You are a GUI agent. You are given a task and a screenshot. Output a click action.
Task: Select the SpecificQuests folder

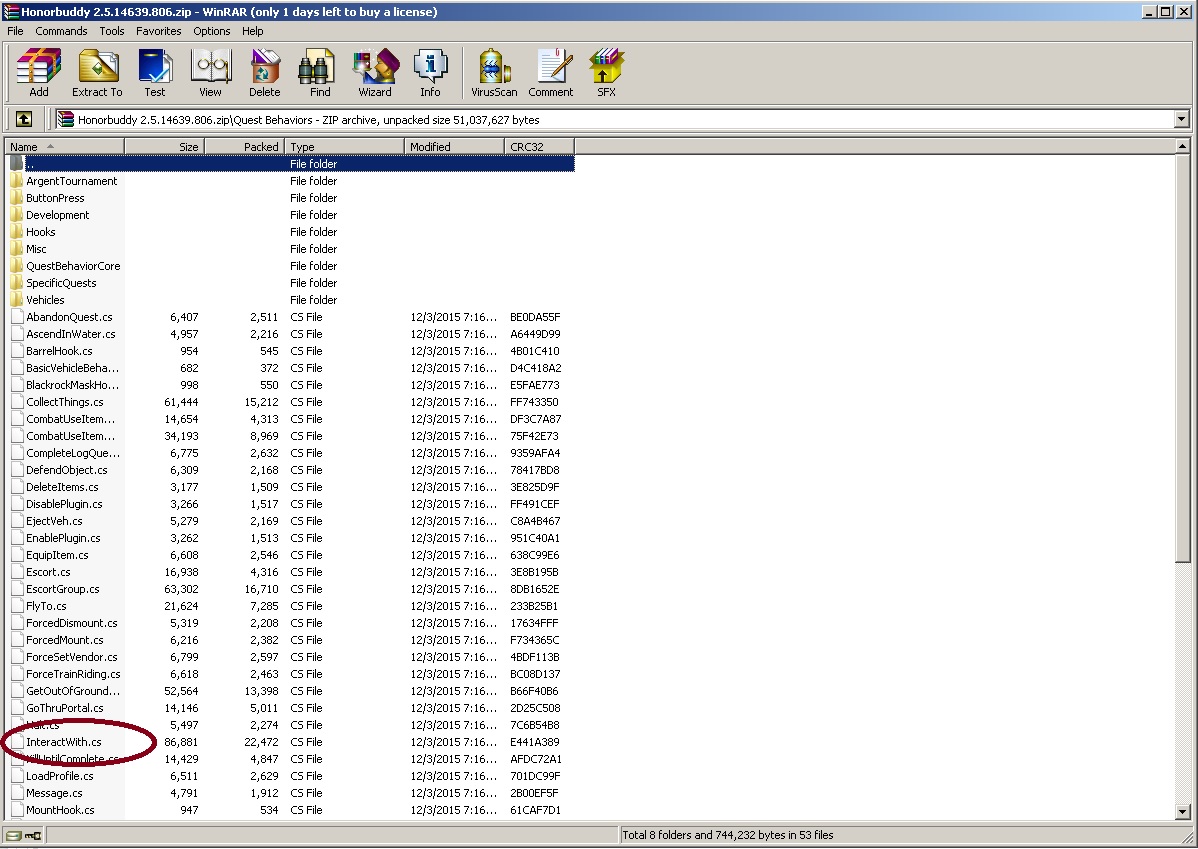point(61,283)
